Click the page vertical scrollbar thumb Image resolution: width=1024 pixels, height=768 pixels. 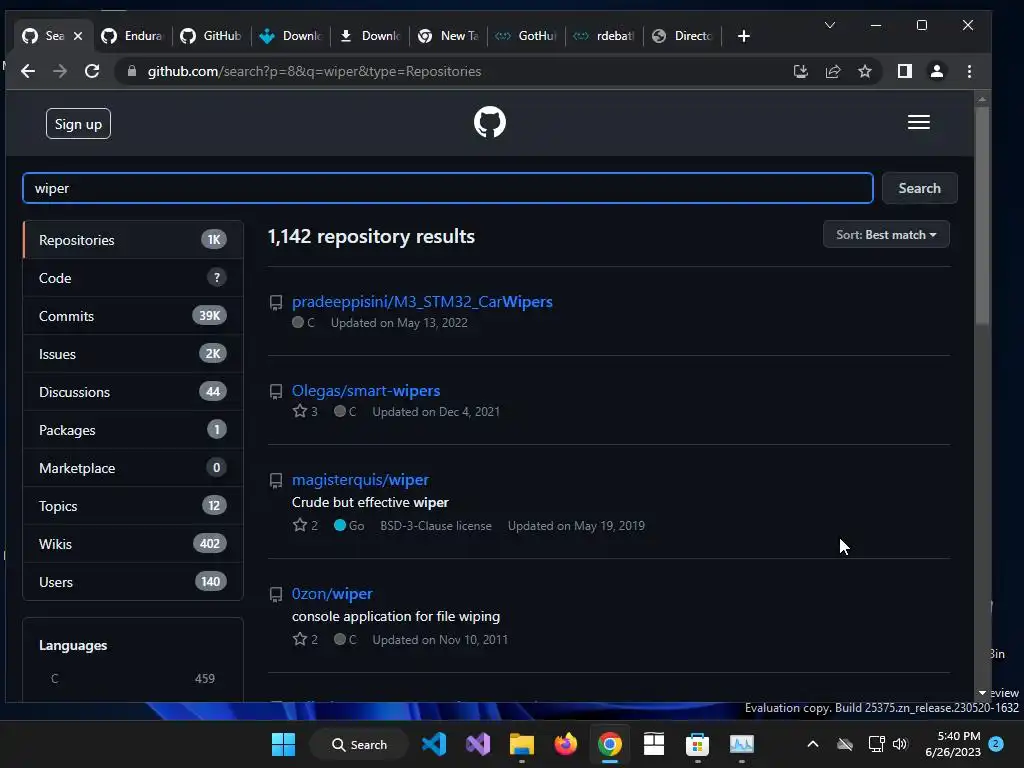982,216
